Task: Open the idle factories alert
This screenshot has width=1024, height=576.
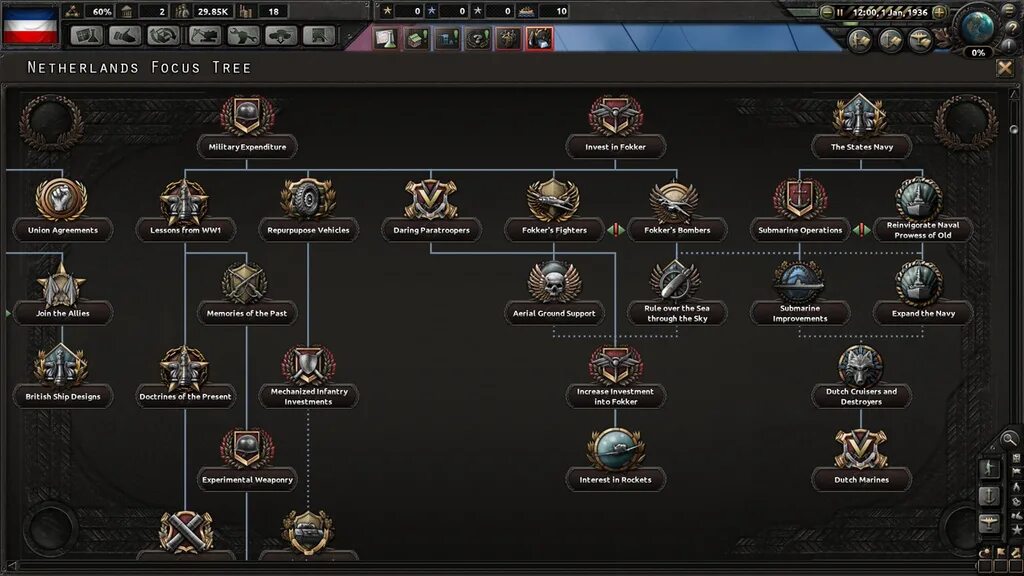Action: pos(447,39)
